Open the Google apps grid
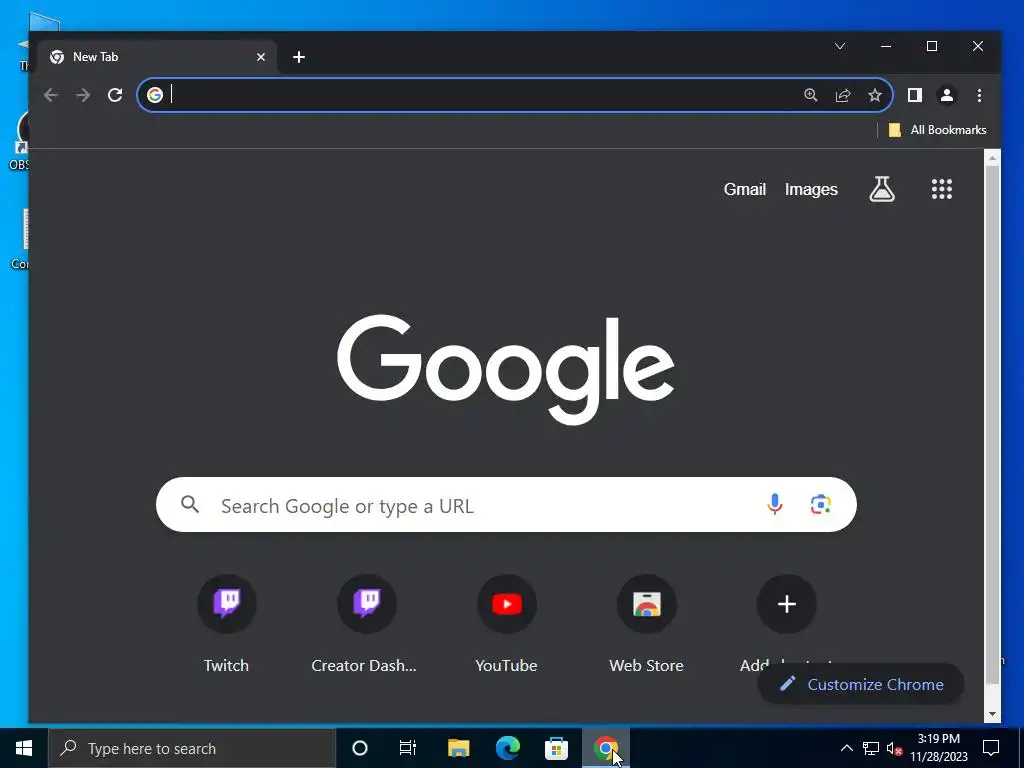 [x=942, y=189]
